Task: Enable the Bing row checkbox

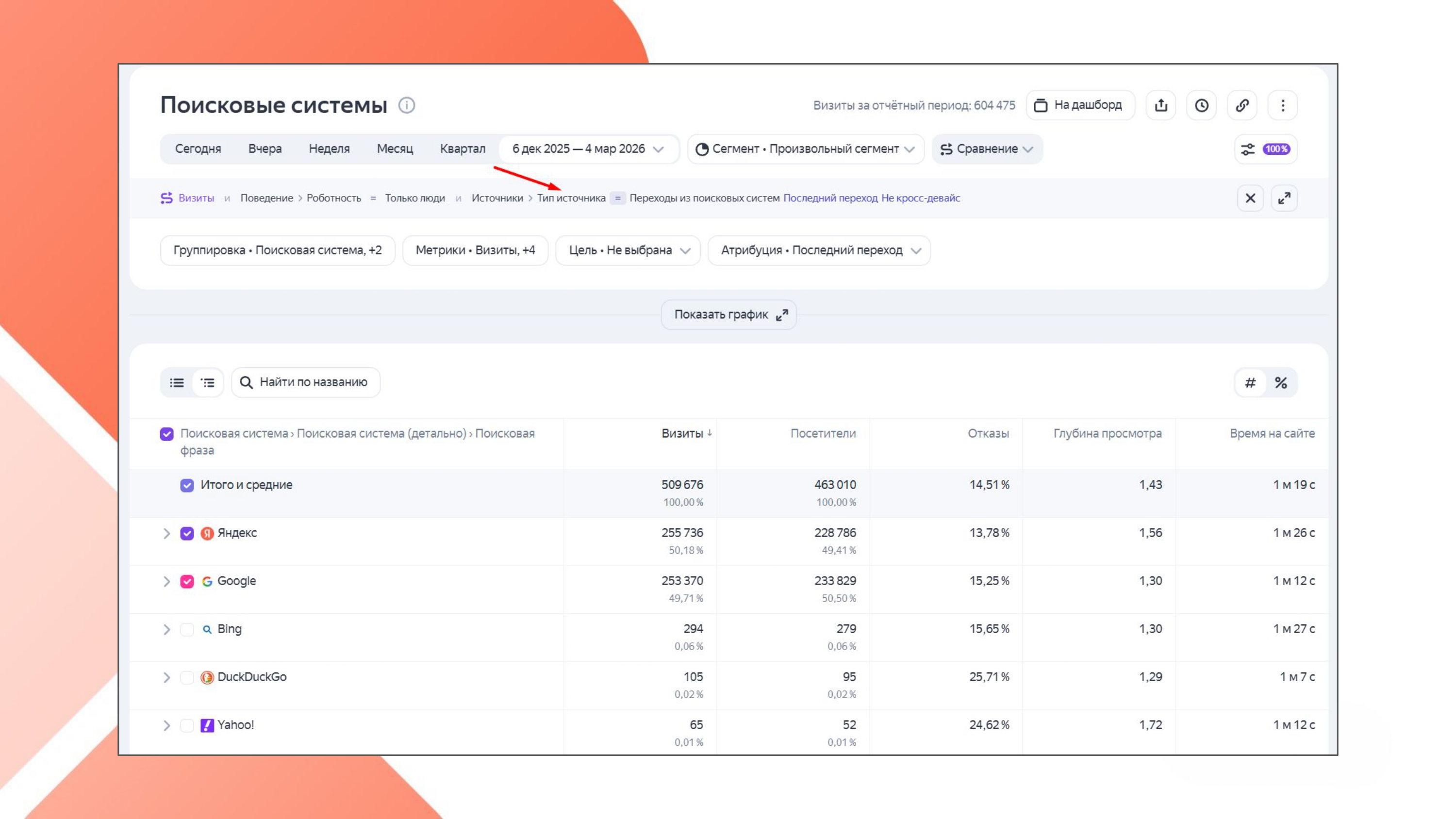Action: click(187, 630)
